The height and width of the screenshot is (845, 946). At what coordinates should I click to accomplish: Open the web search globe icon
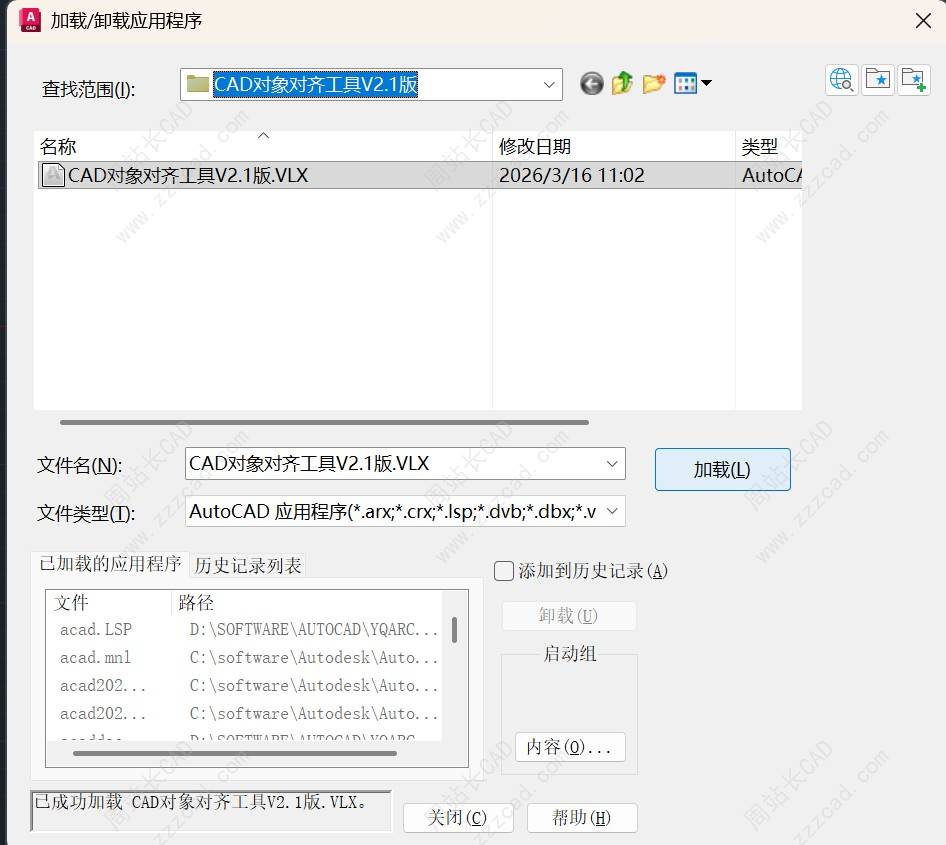coord(841,80)
